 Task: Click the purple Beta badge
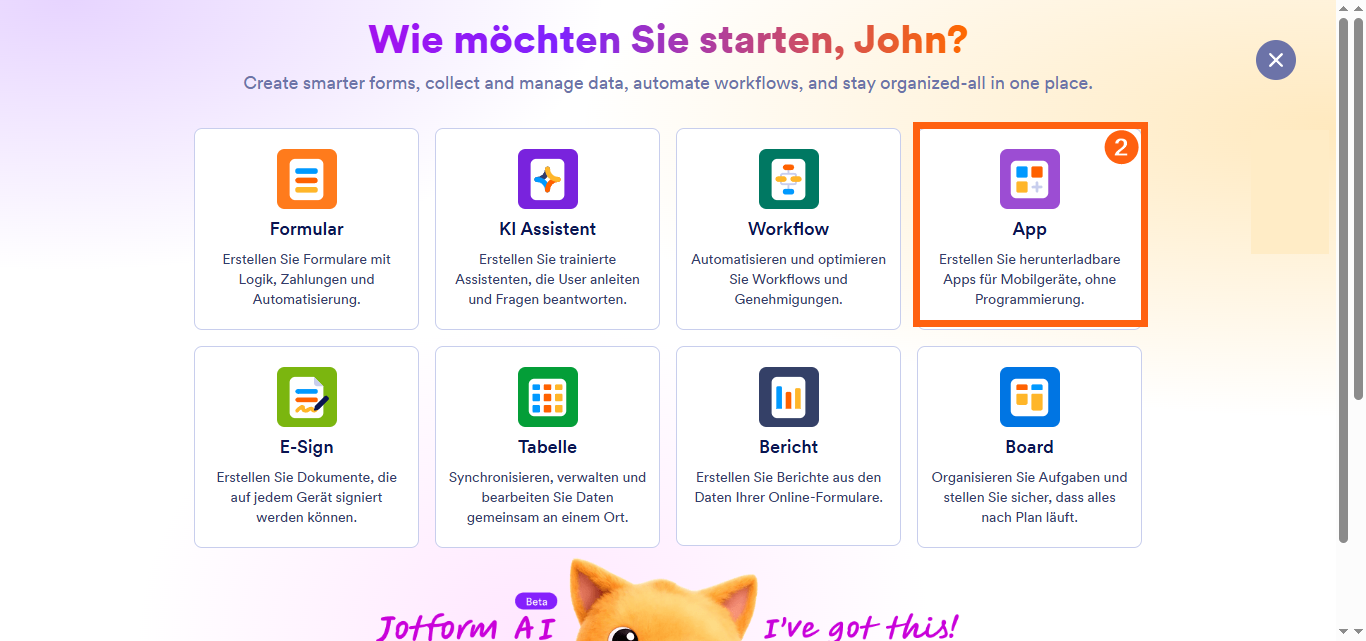[535, 601]
